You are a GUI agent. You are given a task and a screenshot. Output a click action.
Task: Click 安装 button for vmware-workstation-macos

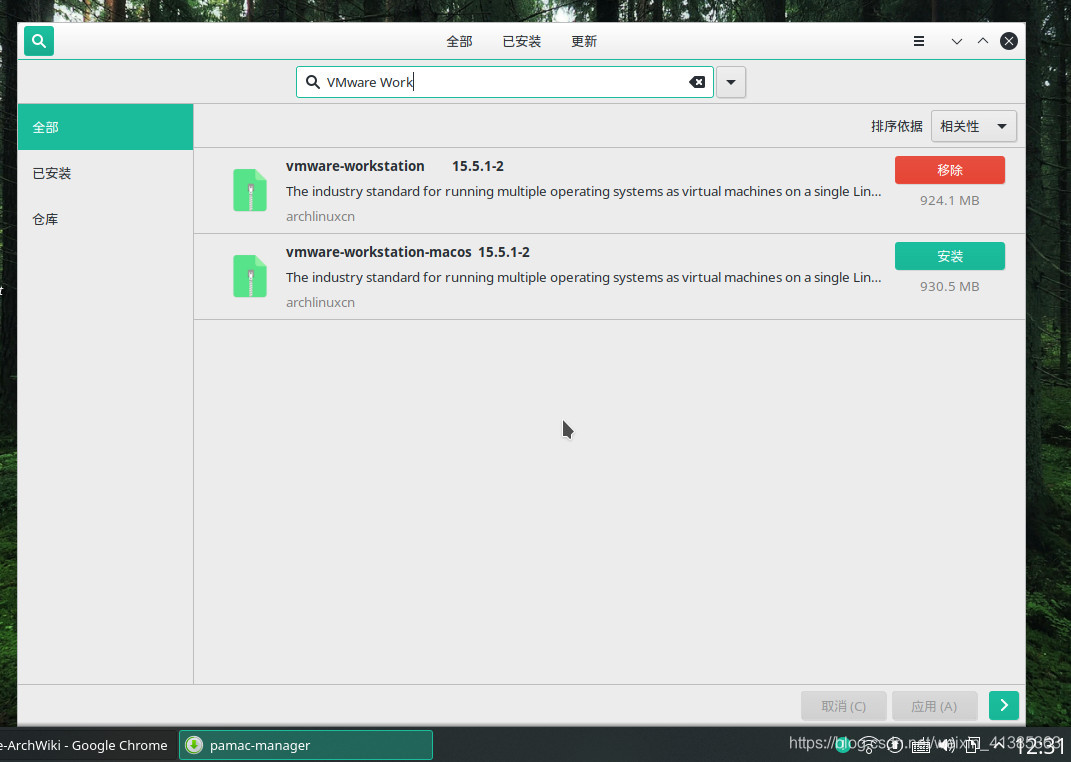click(949, 256)
